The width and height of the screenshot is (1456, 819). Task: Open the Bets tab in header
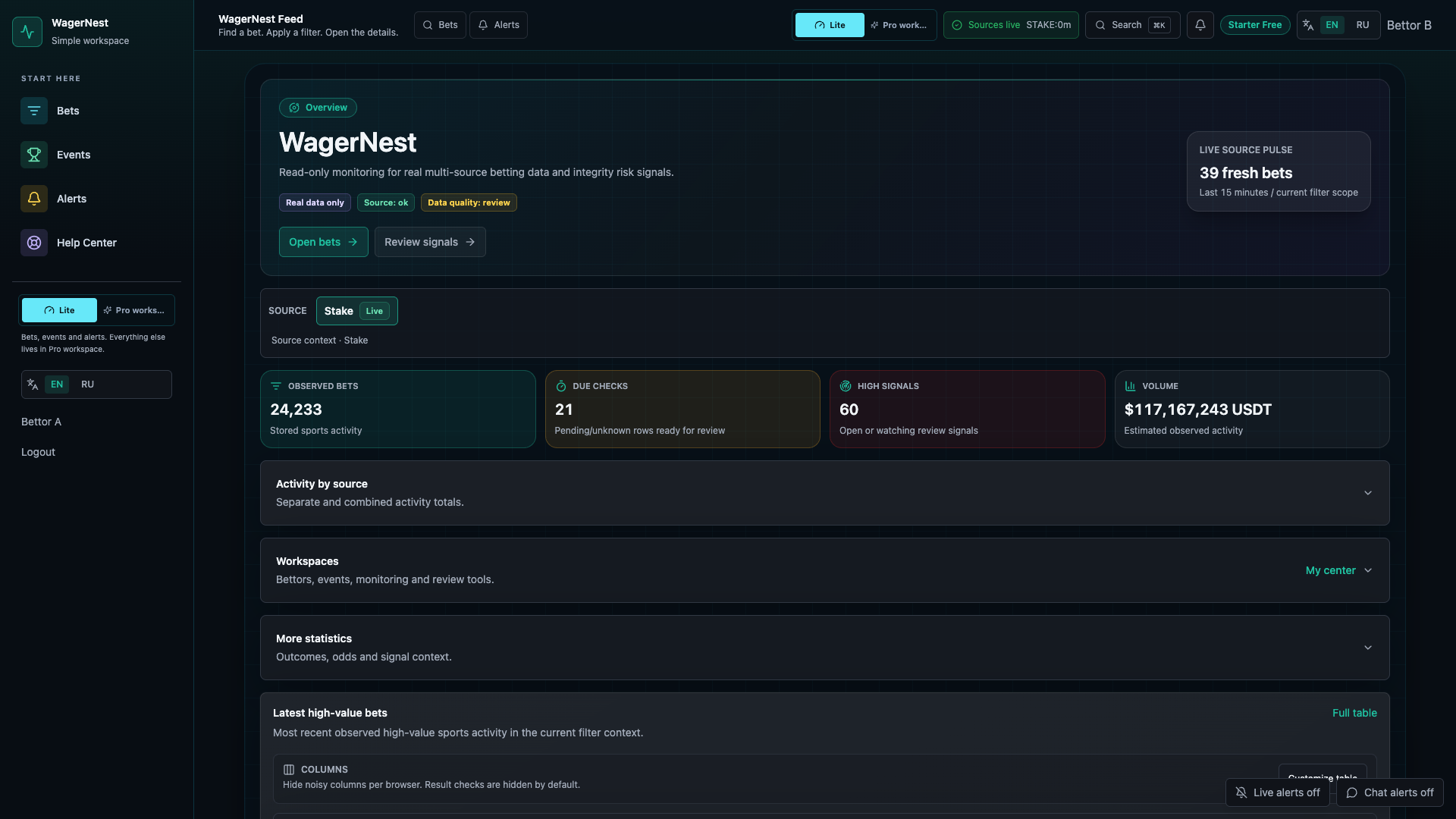[440, 25]
